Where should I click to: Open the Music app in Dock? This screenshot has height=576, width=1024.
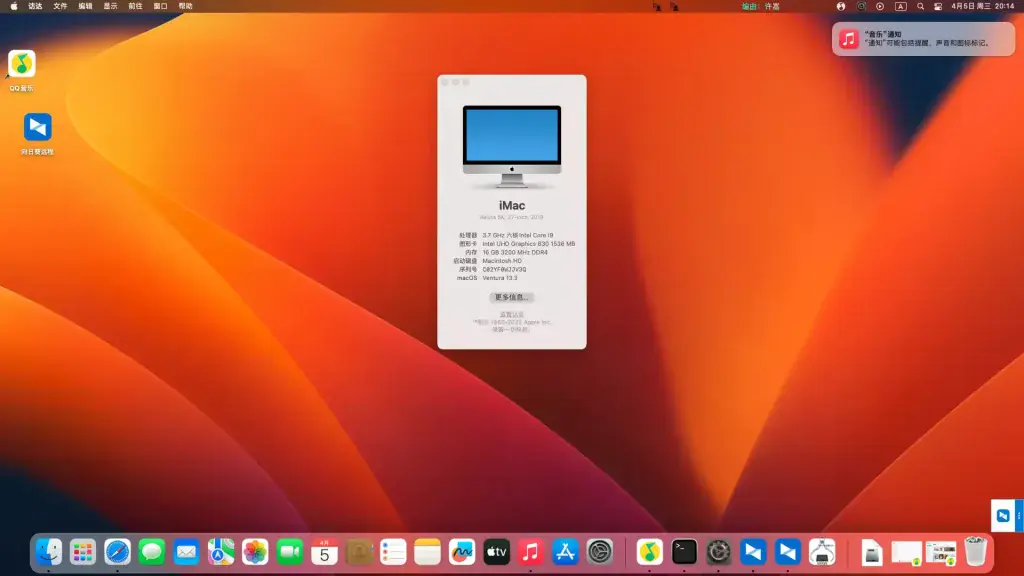[531, 552]
